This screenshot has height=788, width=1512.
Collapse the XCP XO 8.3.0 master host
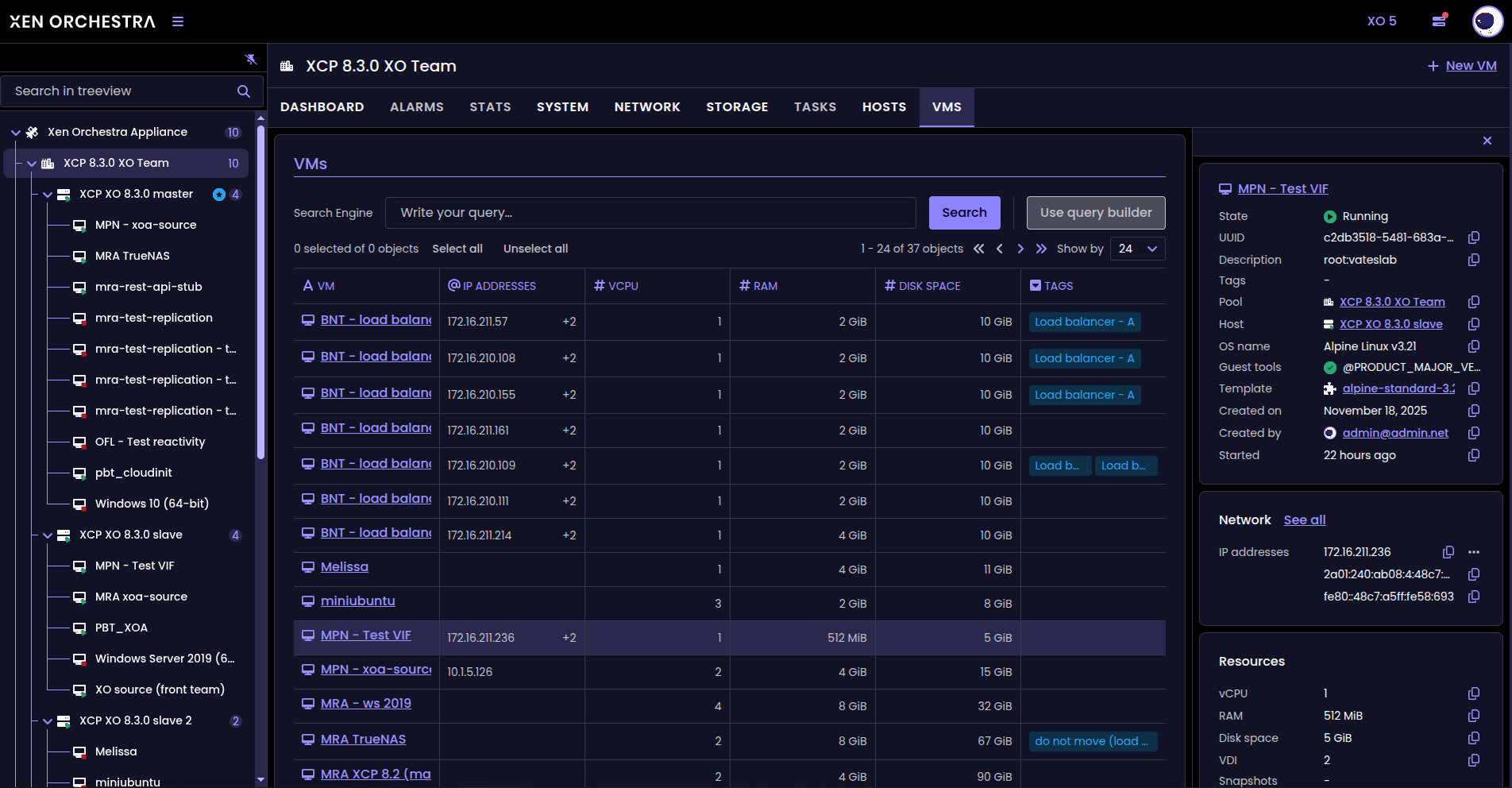point(48,195)
